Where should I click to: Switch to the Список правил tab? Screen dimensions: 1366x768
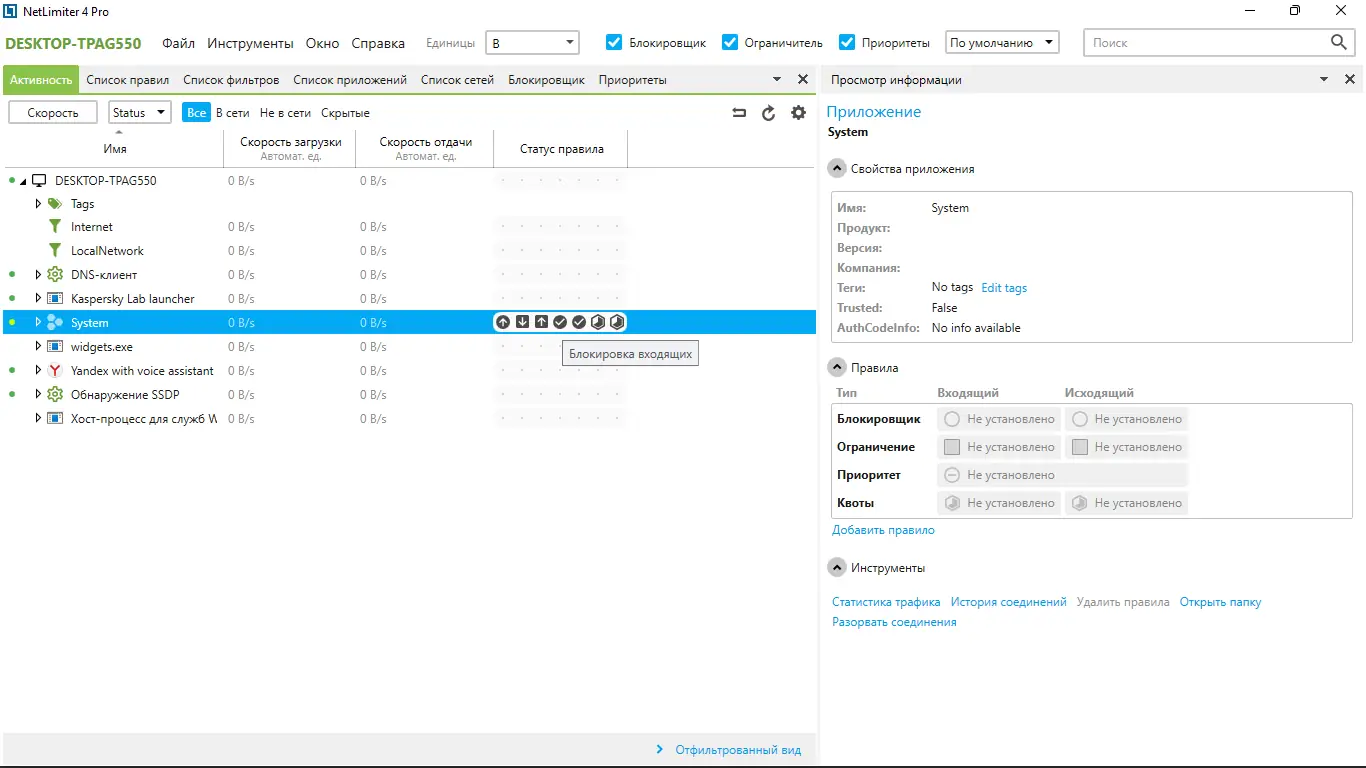[x=128, y=80]
